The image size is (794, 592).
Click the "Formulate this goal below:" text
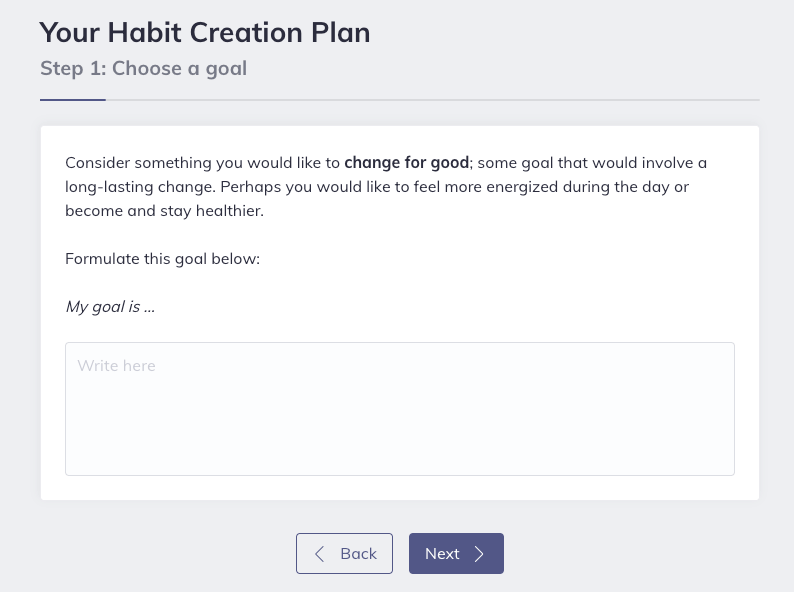point(162,259)
